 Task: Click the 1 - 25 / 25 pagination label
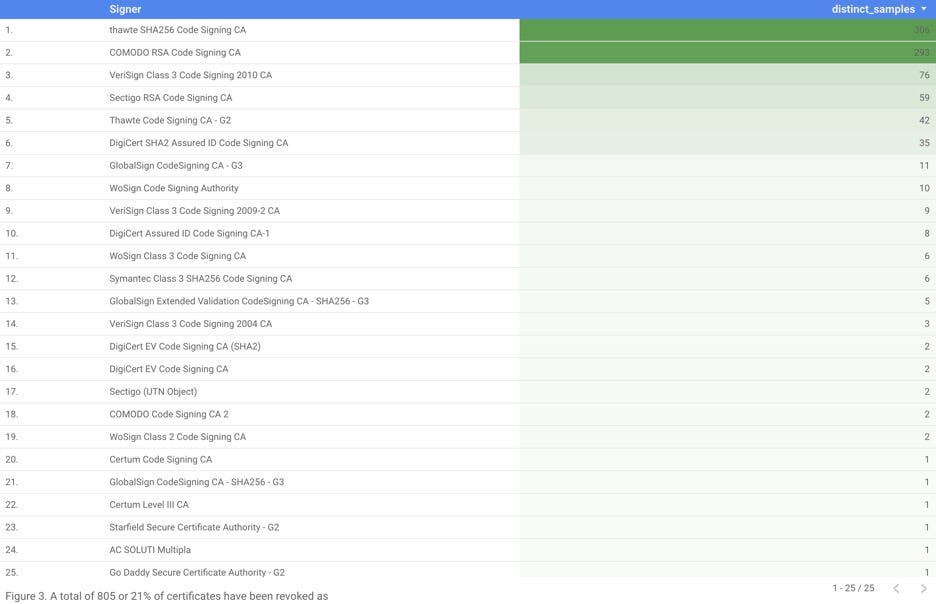click(x=853, y=588)
